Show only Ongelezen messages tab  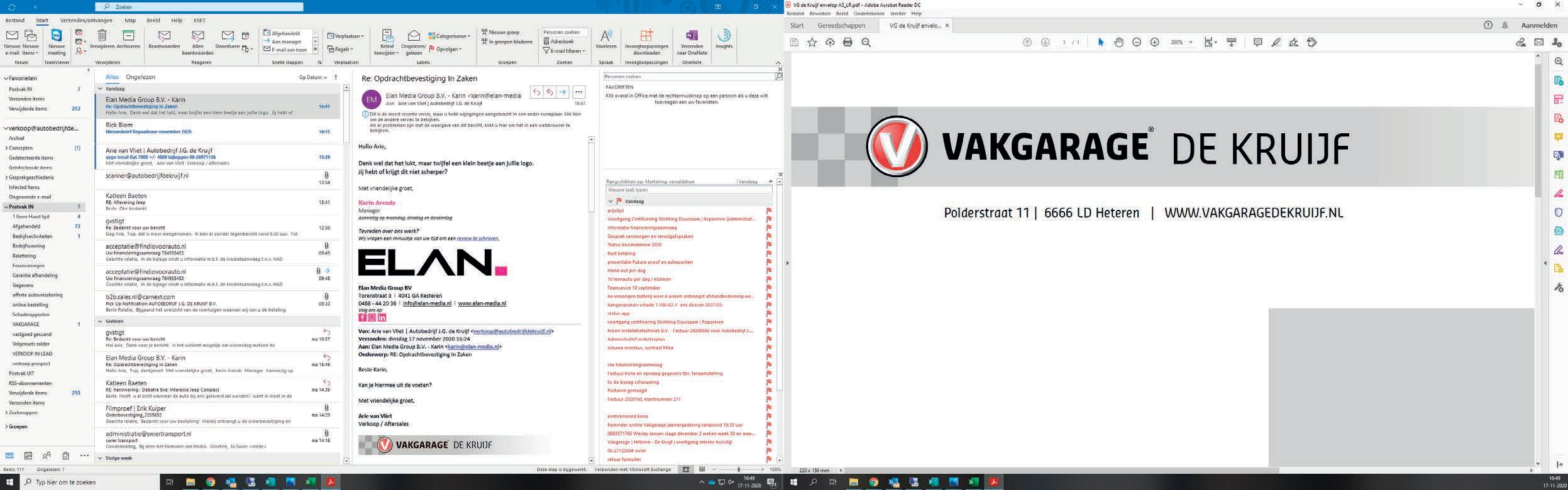click(x=140, y=77)
